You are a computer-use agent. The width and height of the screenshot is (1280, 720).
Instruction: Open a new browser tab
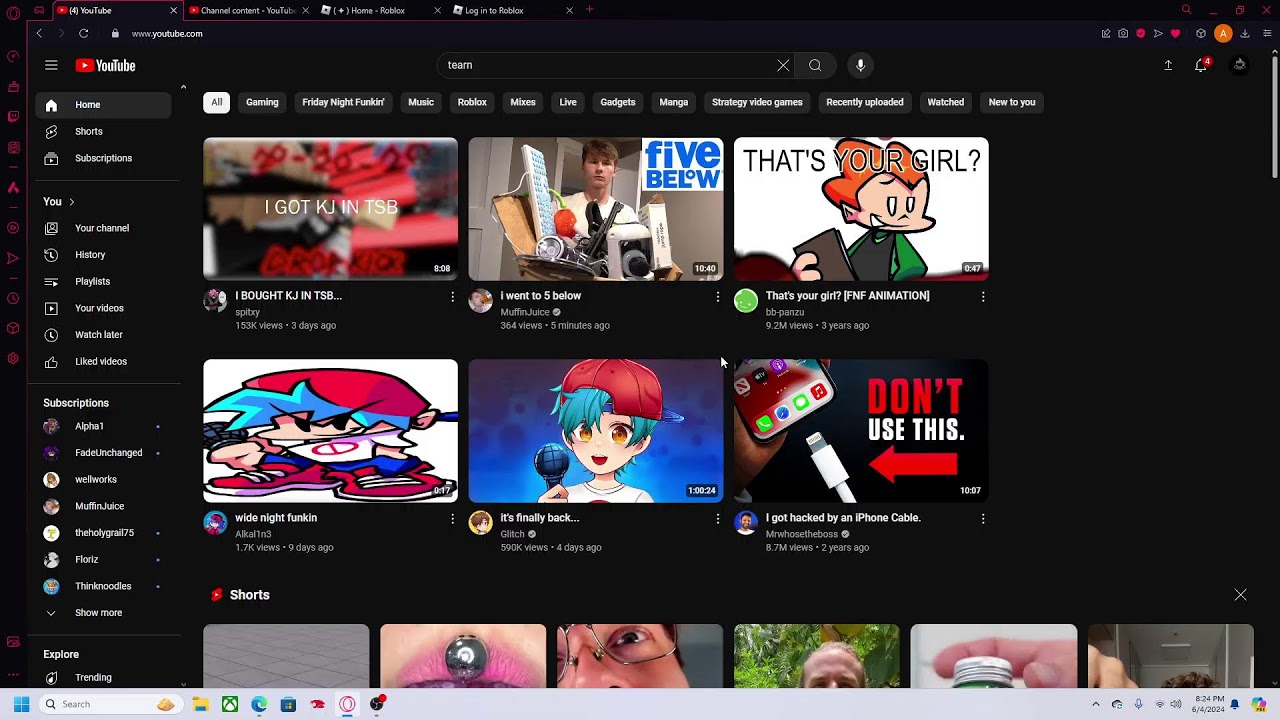point(589,10)
